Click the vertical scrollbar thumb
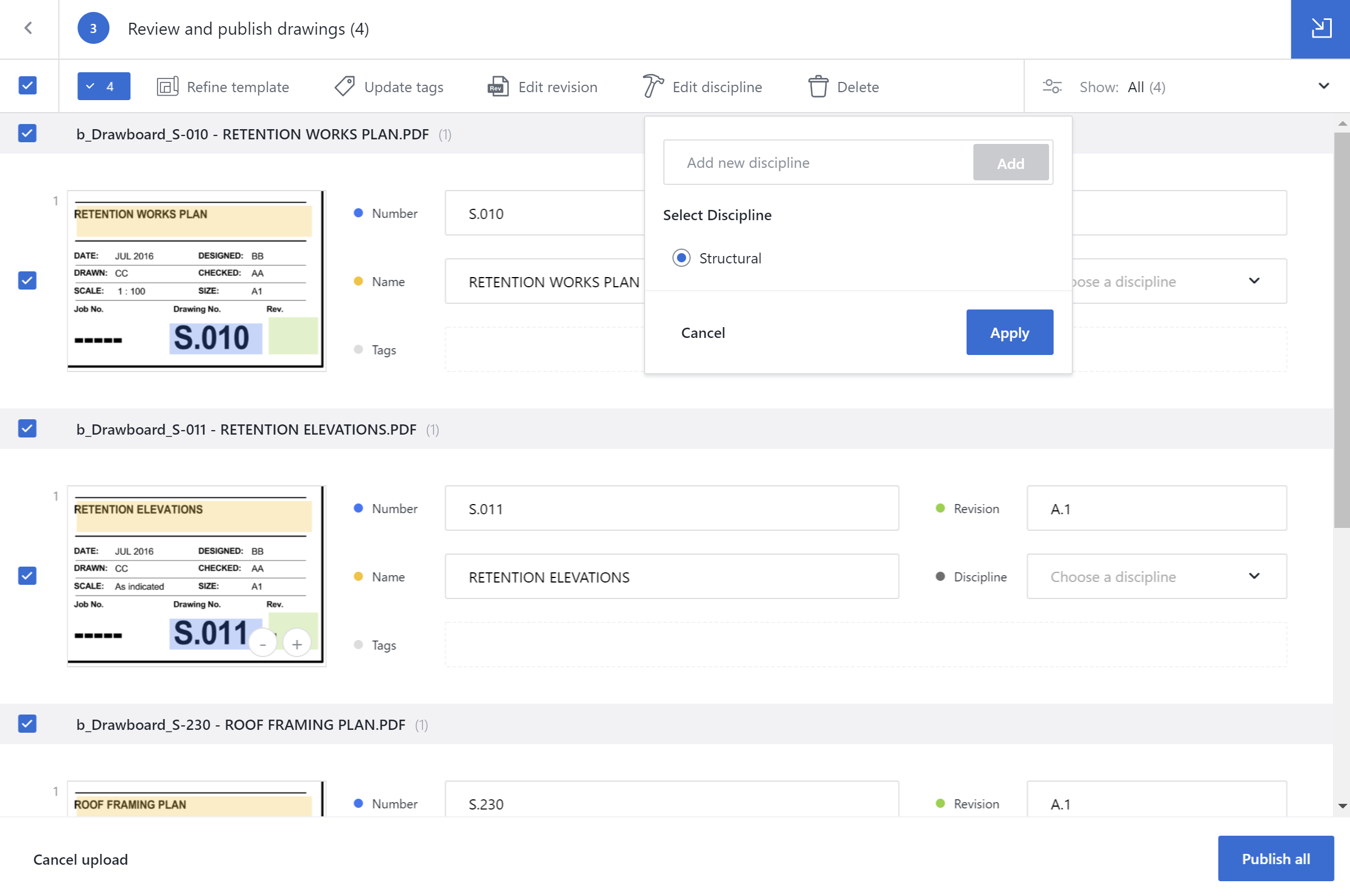The width and height of the screenshot is (1350, 896). pyautogui.click(x=1341, y=331)
